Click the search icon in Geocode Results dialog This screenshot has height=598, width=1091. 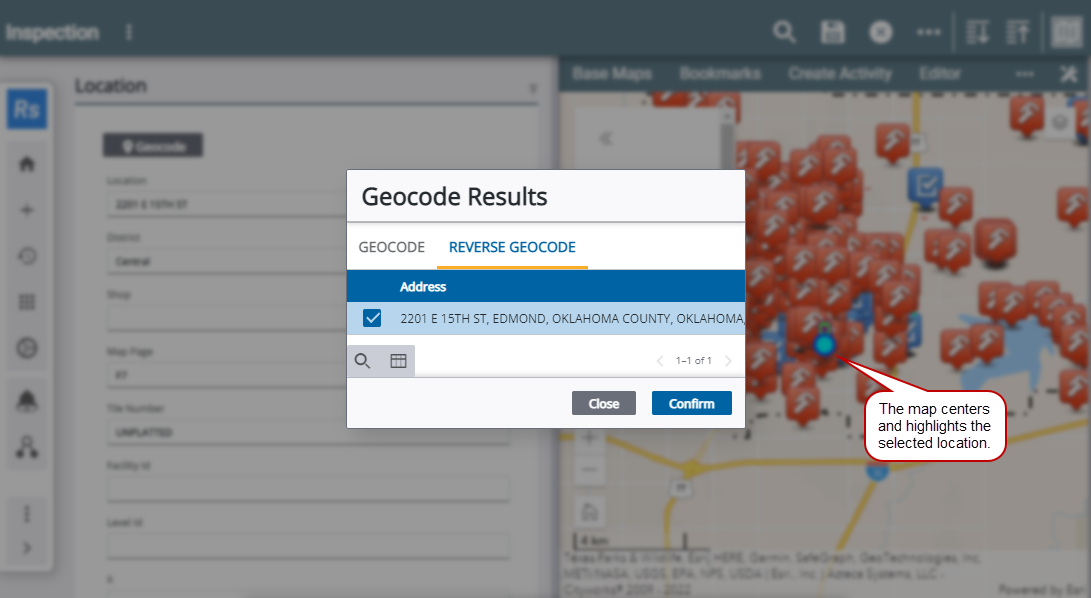[x=363, y=360]
